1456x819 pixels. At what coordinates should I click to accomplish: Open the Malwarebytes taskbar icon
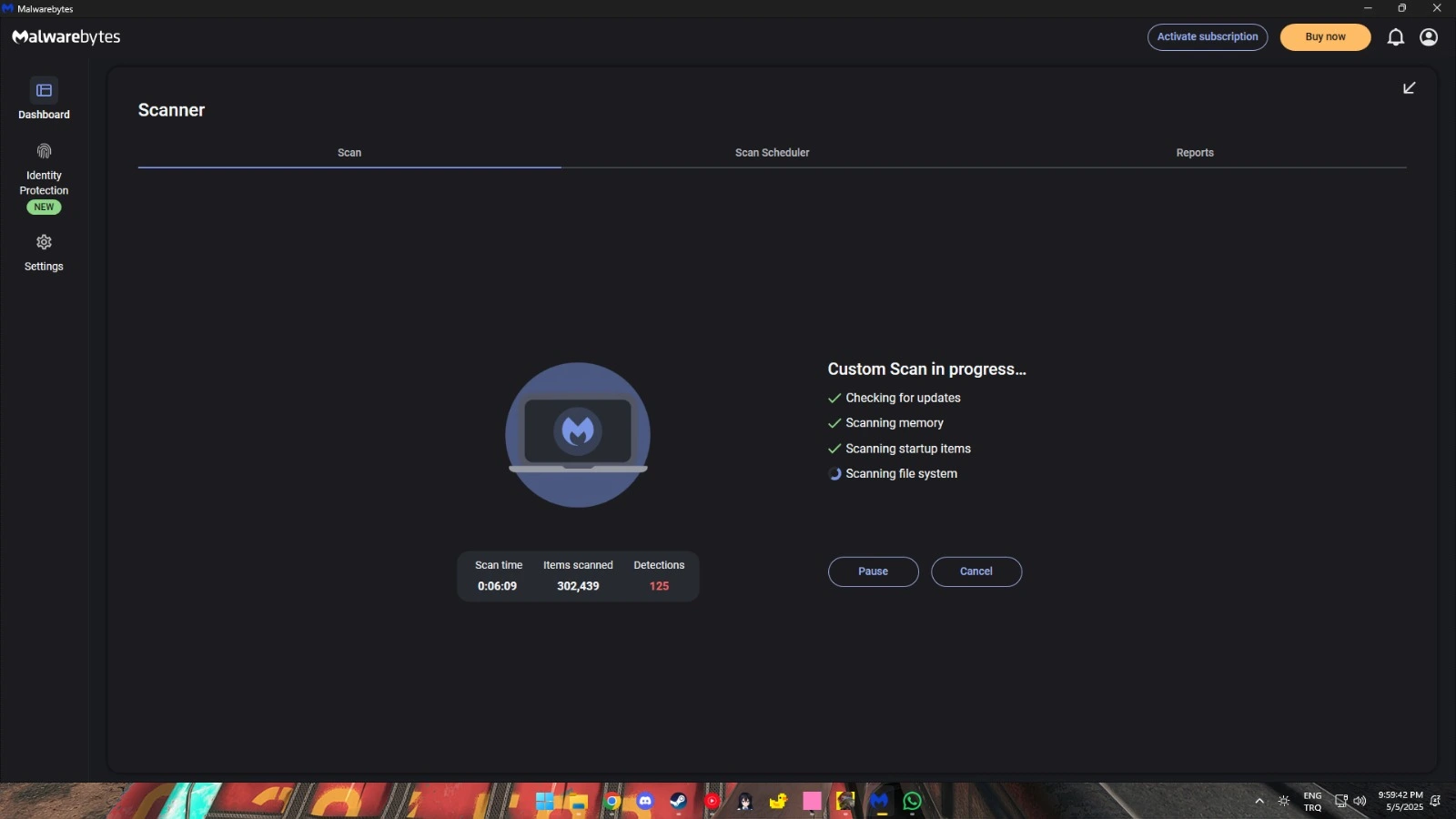[879, 802]
